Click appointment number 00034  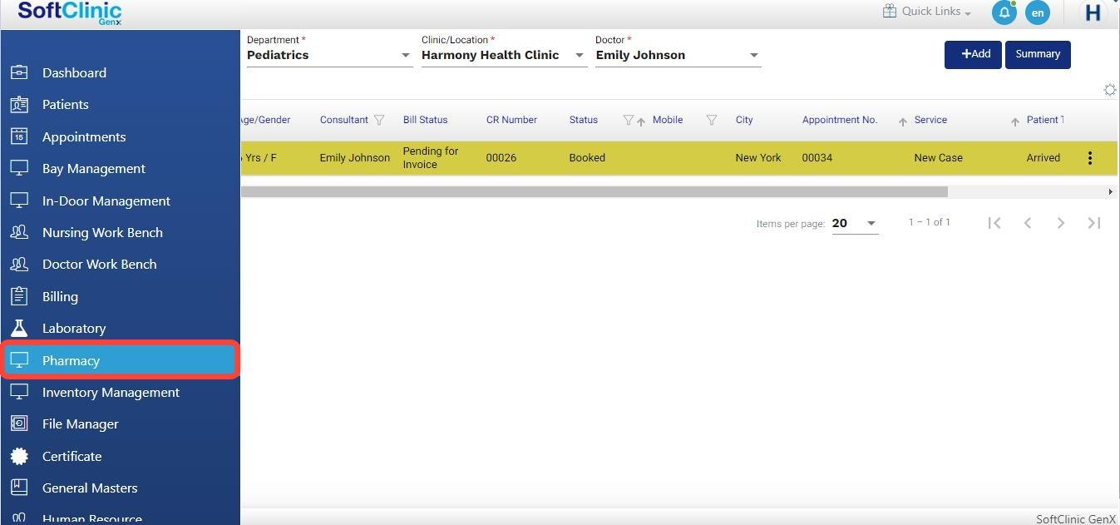[817, 158]
